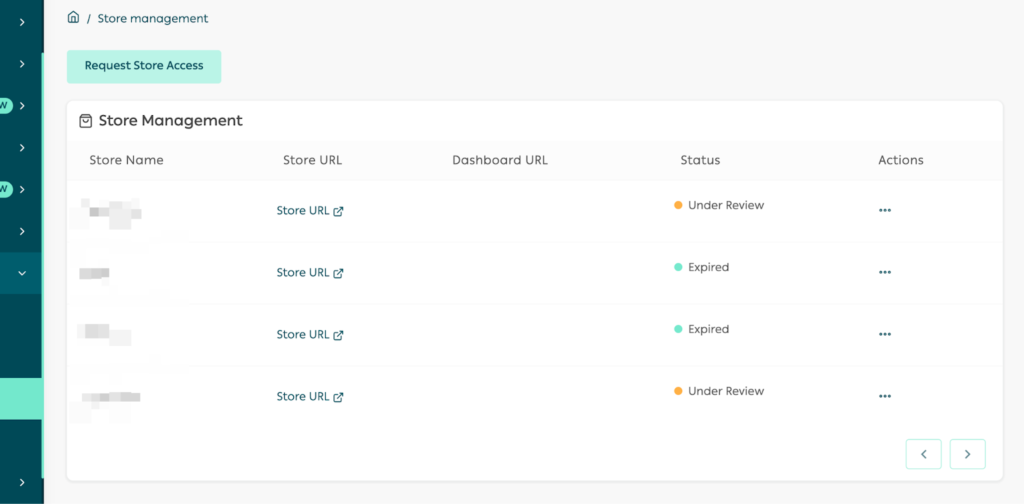Click the first Expired status label
This screenshot has width=1024, height=504.
click(x=701, y=267)
